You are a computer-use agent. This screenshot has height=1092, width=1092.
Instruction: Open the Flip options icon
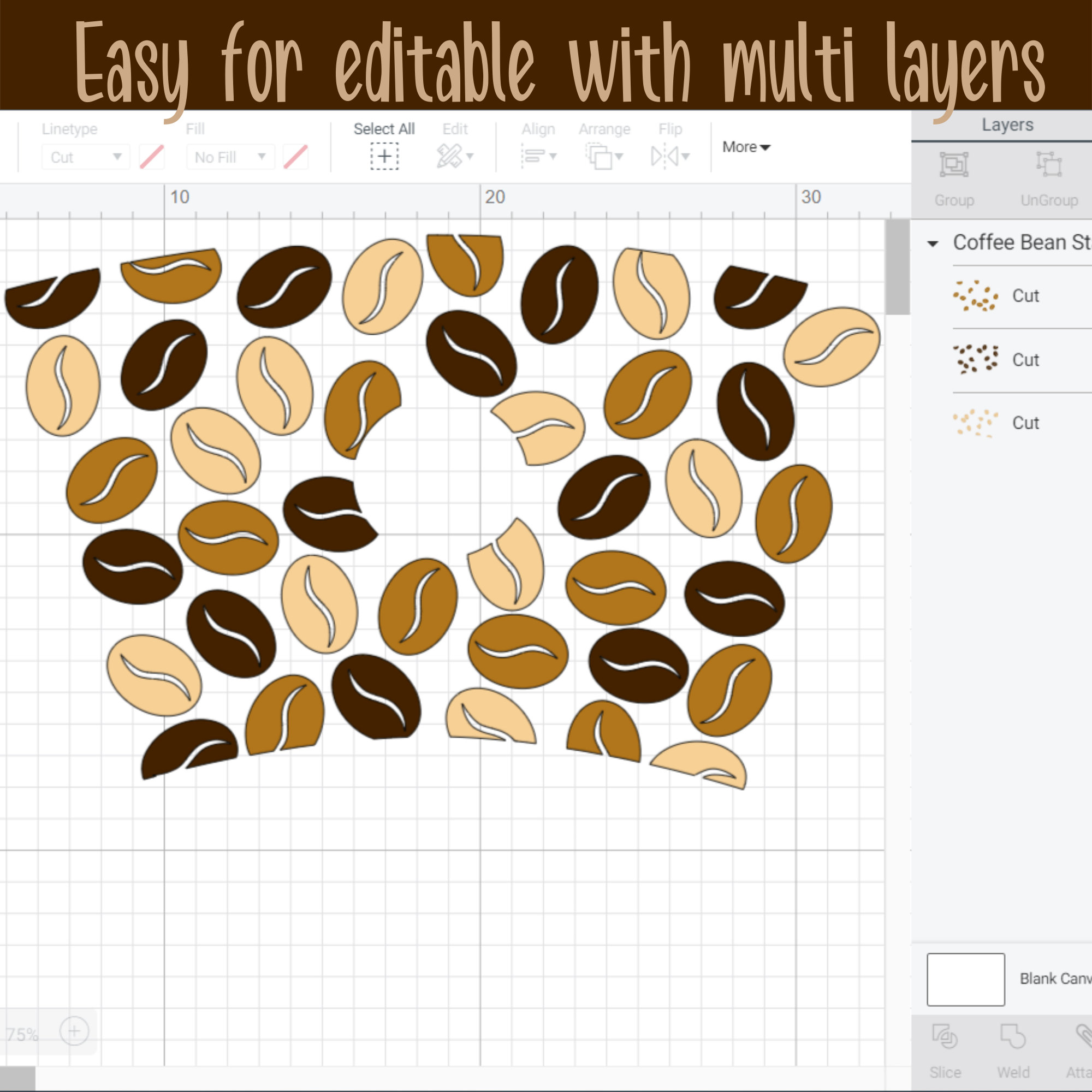[x=670, y=156]
